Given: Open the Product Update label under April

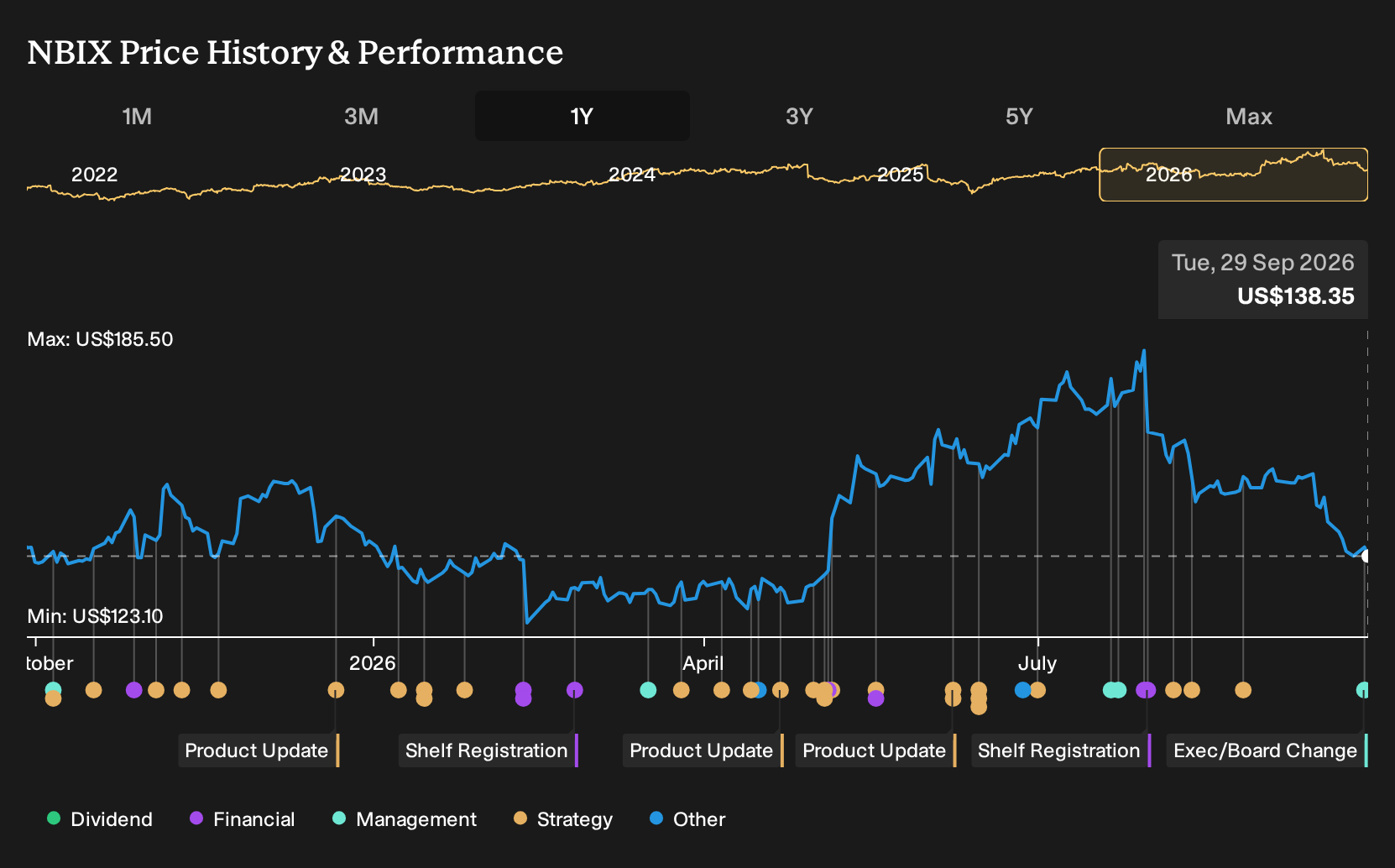Looking at the screenshot, I should point(703,750).
